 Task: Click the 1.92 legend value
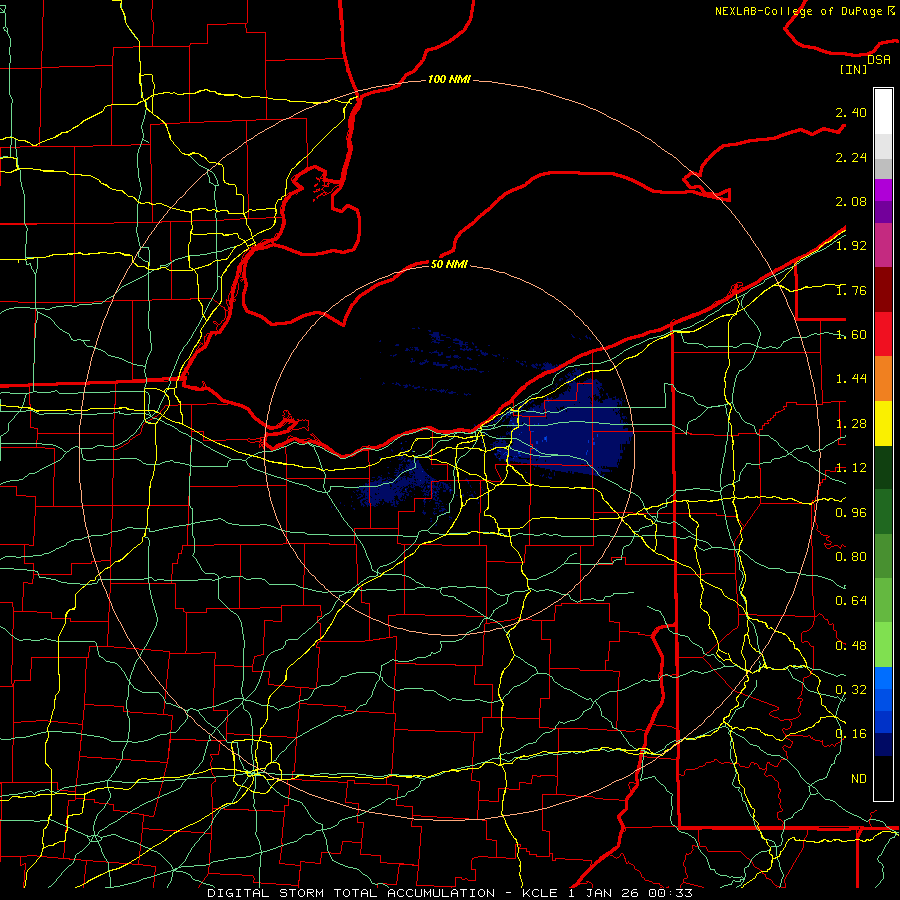tap(851, 246)
